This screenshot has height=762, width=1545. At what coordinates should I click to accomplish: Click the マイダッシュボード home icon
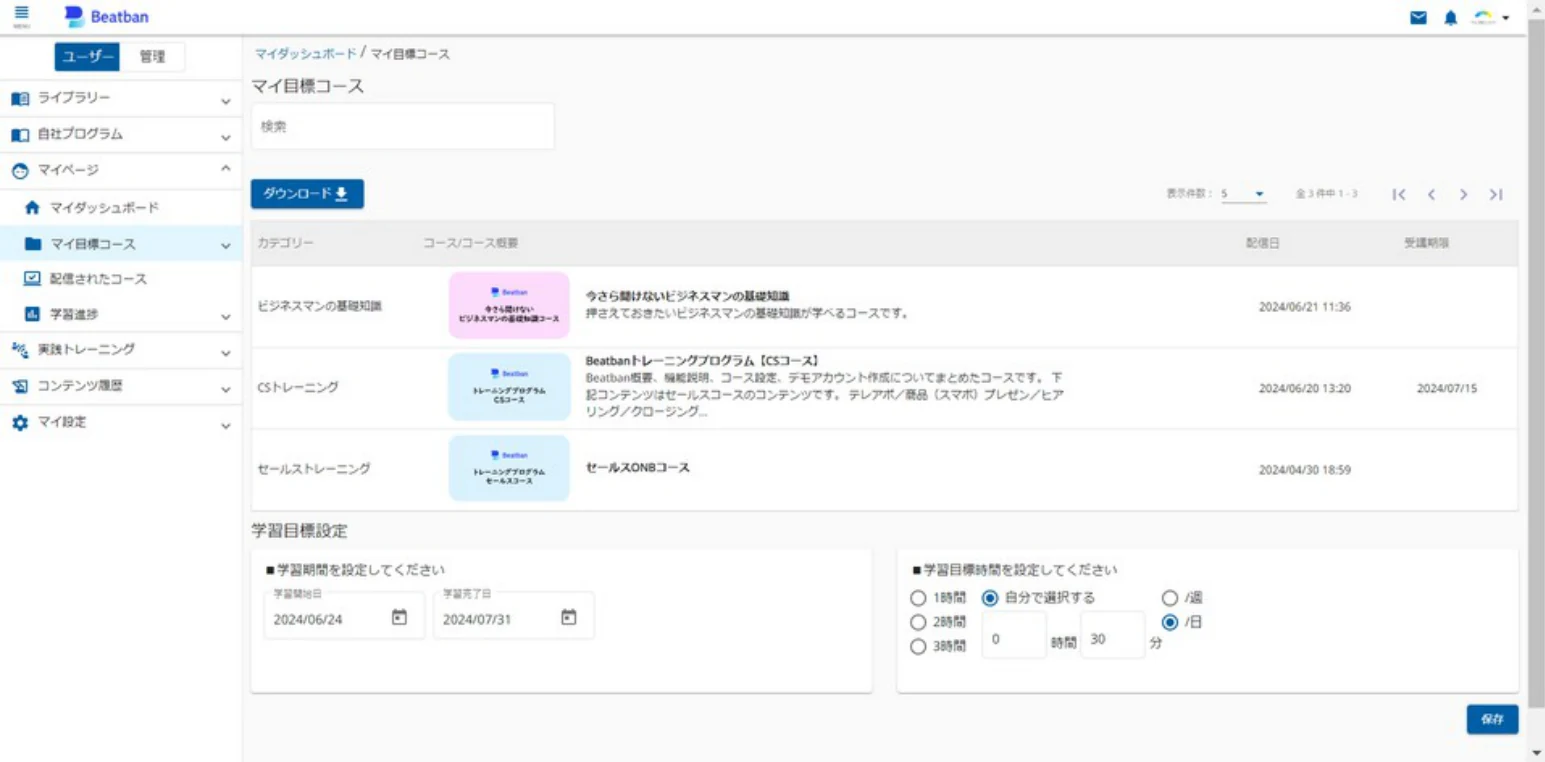tap(33, 207)
